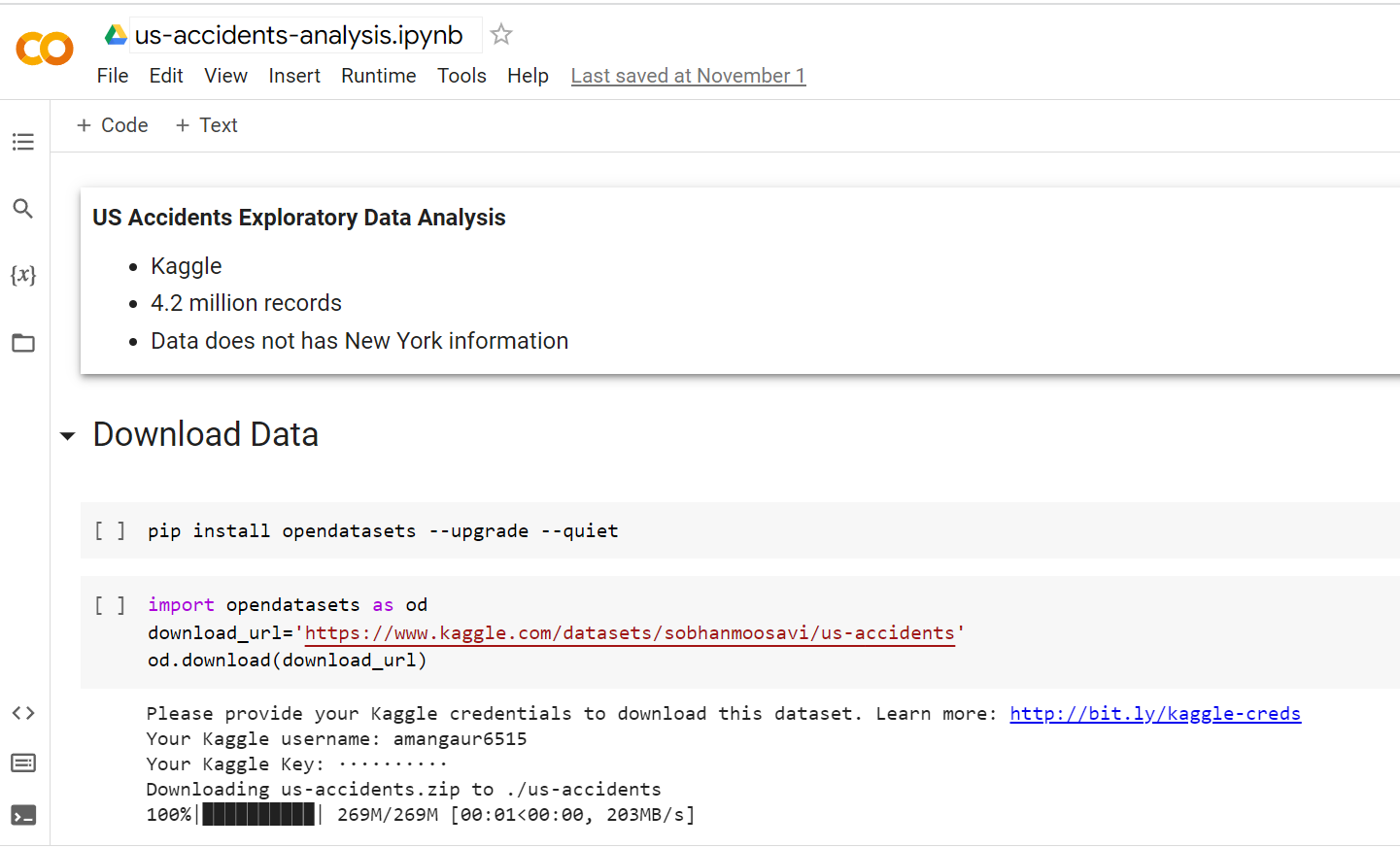
Task: Add a new text cell
Action: click(205, 124)
